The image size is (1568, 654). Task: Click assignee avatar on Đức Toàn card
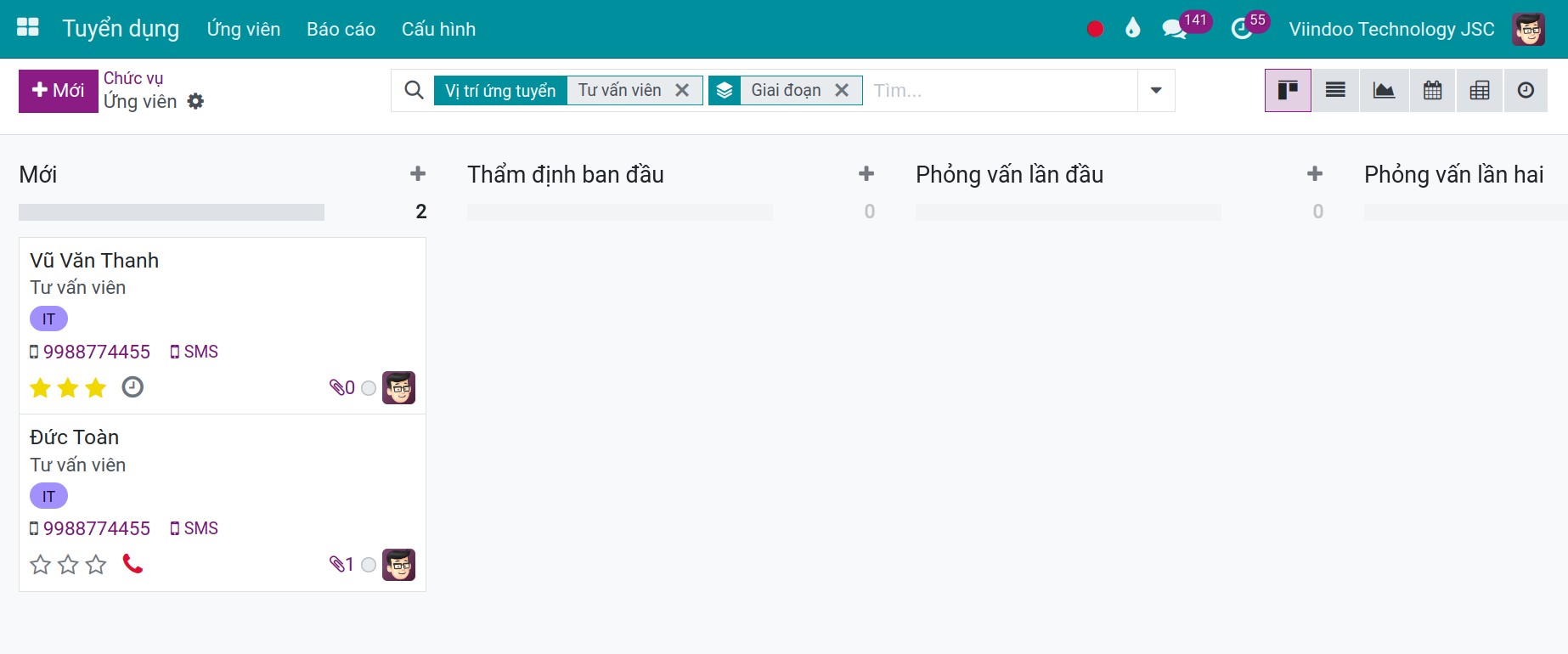[398, 565]
